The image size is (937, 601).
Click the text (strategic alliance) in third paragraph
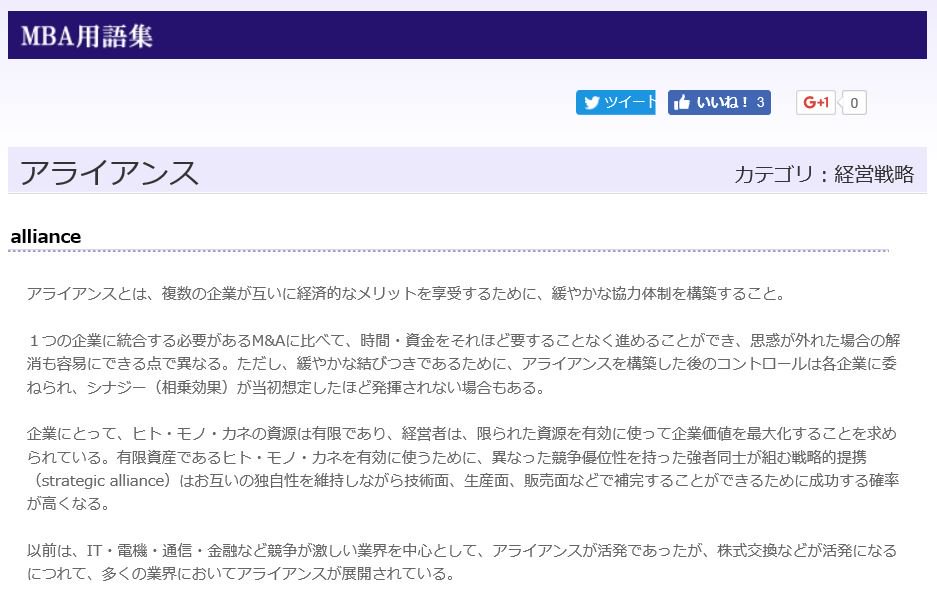click(102, 480)
